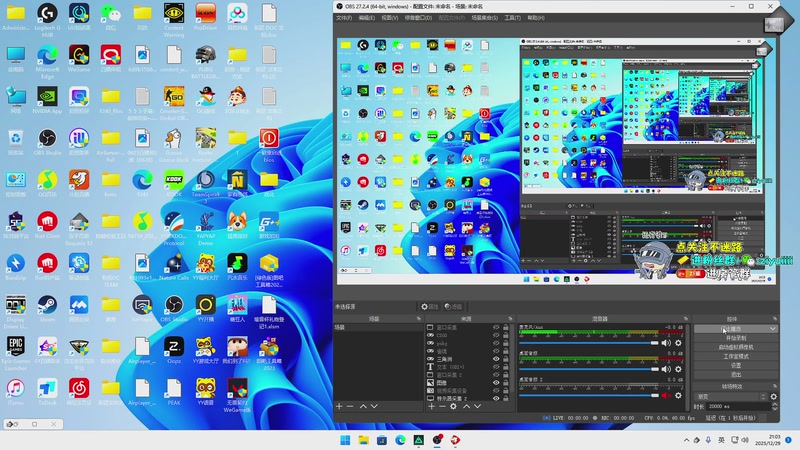Image resolution: width=800 pixels, height=450 pixels.
Task: Open 桌面音频 audio settings gear
Action: click(x=679, y=369)
